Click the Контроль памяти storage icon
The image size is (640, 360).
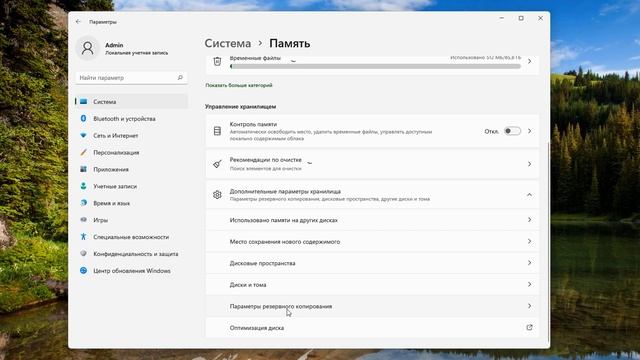point(217,131)
